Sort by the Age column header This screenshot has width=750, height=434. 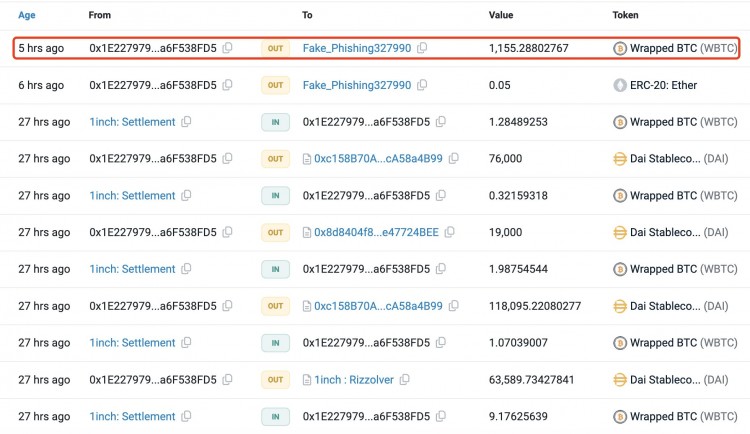[27, 15]
